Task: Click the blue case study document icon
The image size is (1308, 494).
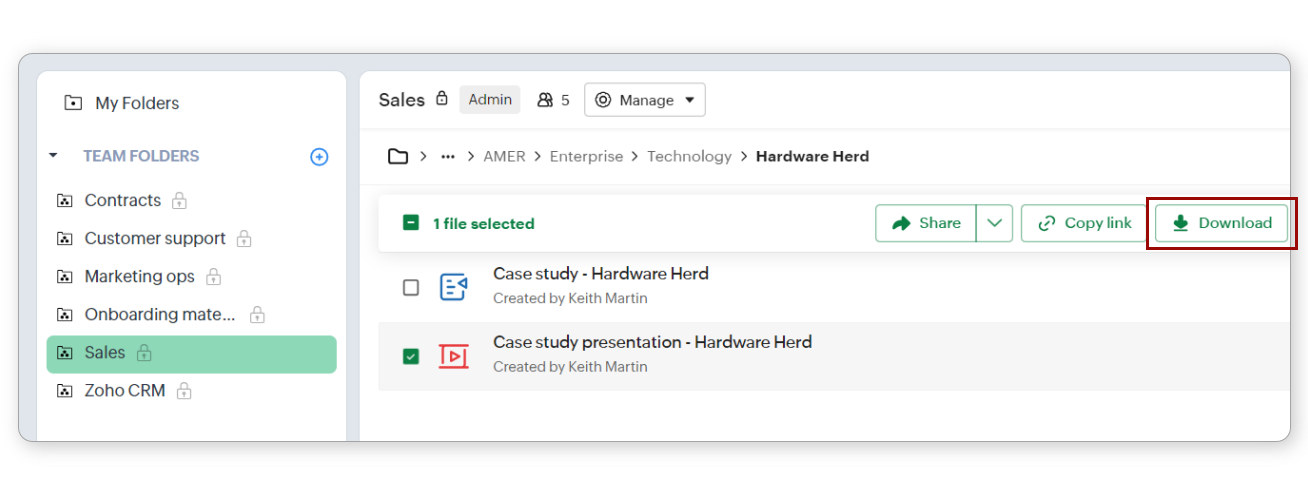Action: click(x=453, y=287)
